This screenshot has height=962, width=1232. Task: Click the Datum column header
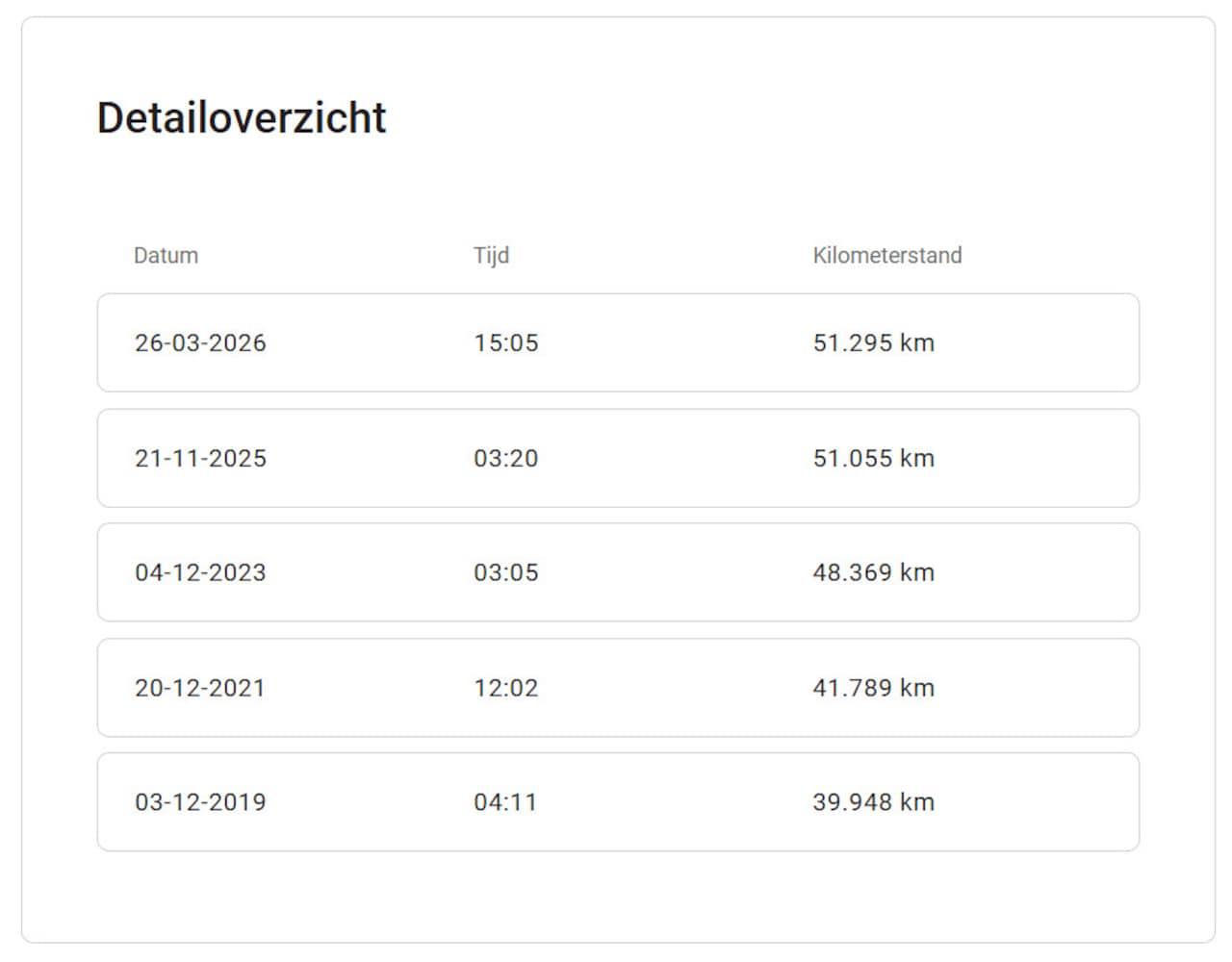click(166, 256)
